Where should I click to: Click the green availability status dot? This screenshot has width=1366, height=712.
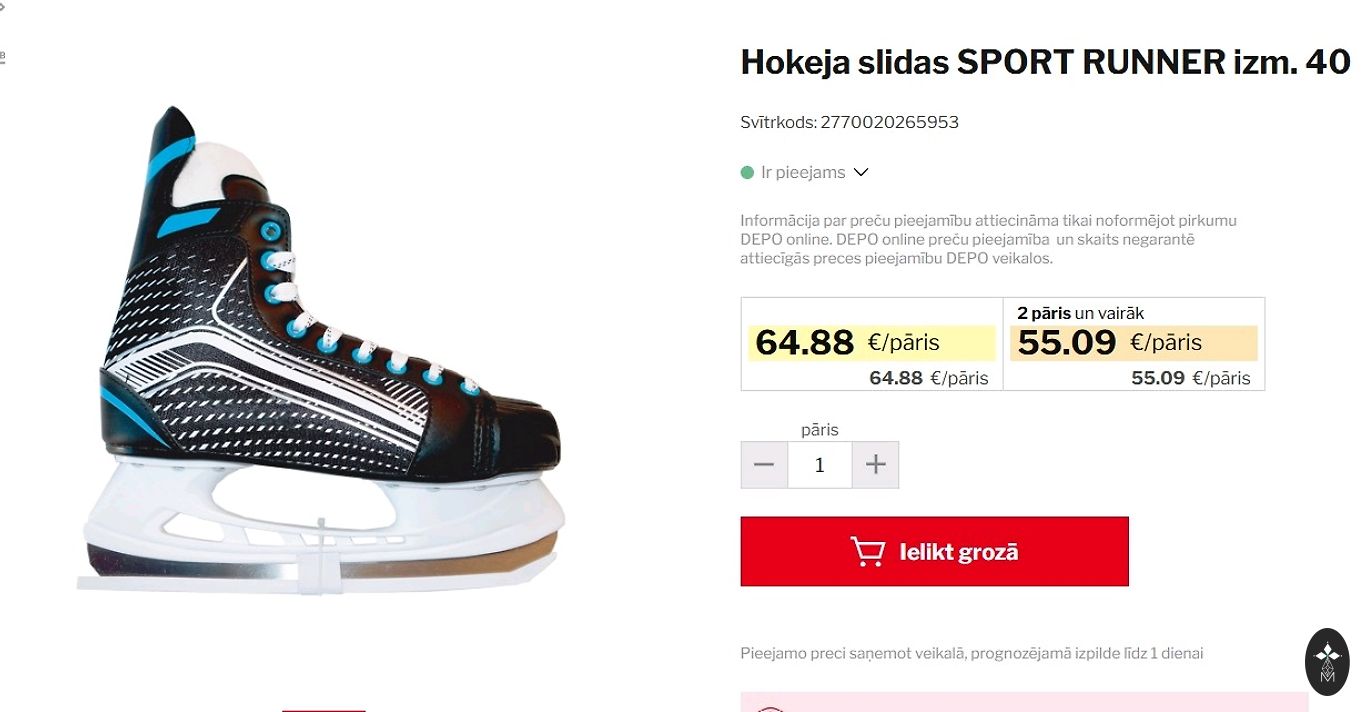(747, 173)
